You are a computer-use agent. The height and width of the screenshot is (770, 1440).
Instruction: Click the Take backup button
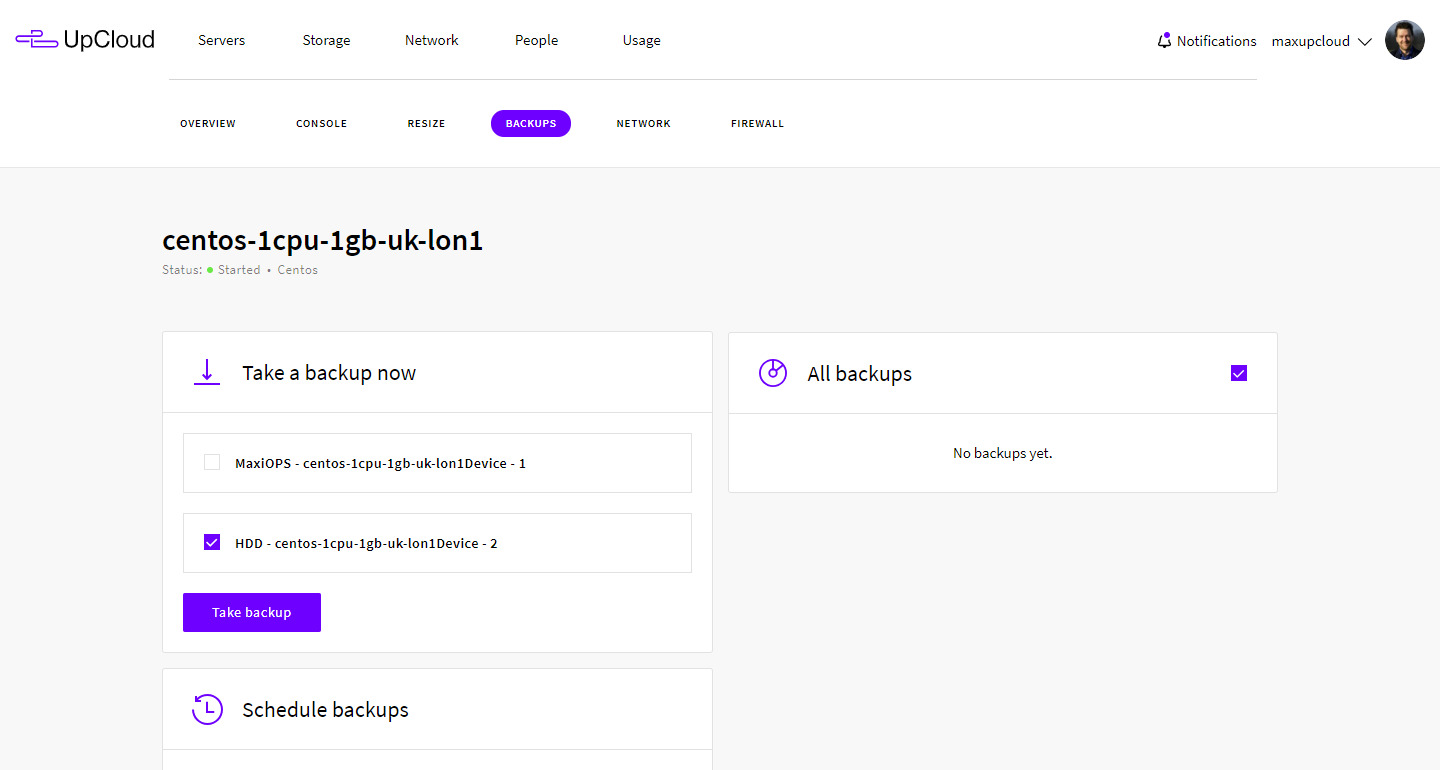252,612
